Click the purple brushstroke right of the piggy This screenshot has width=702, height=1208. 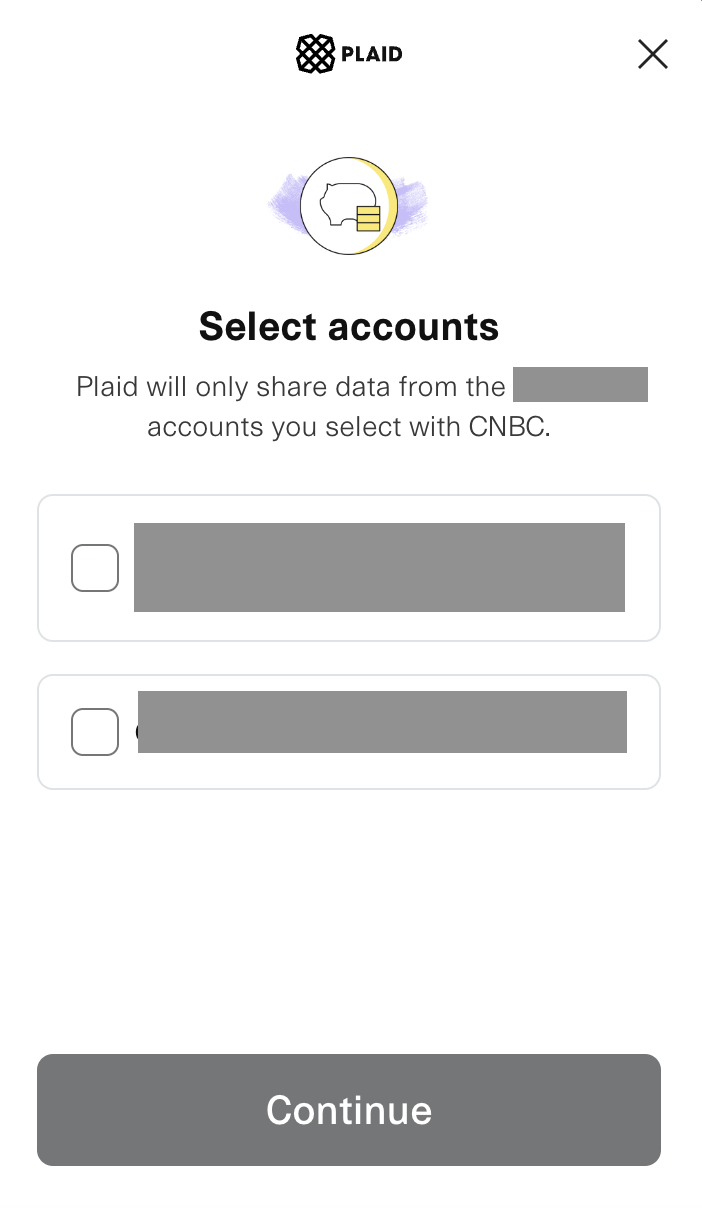412,203
